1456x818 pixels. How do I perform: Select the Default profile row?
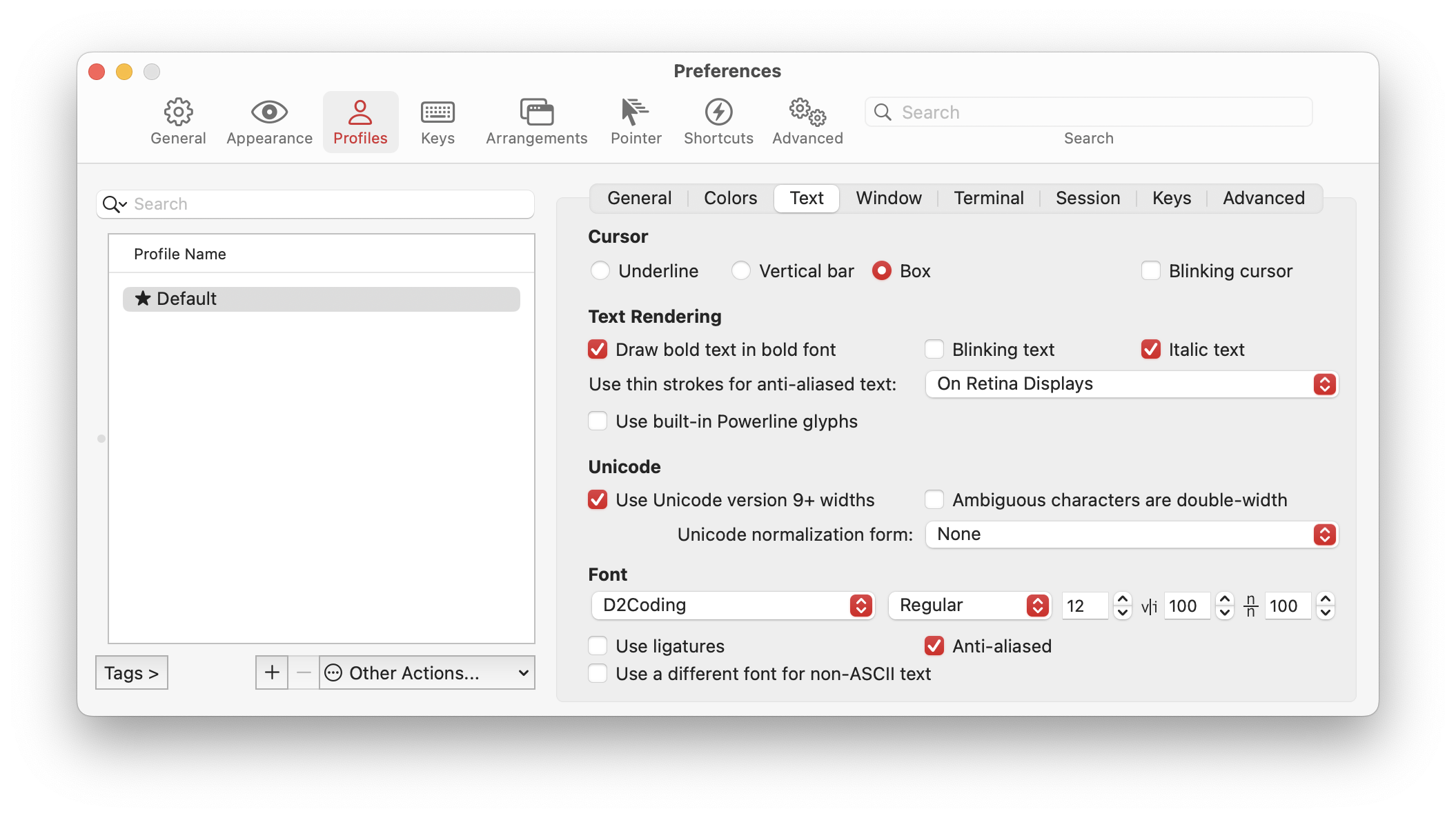click(x=322, y=299)
